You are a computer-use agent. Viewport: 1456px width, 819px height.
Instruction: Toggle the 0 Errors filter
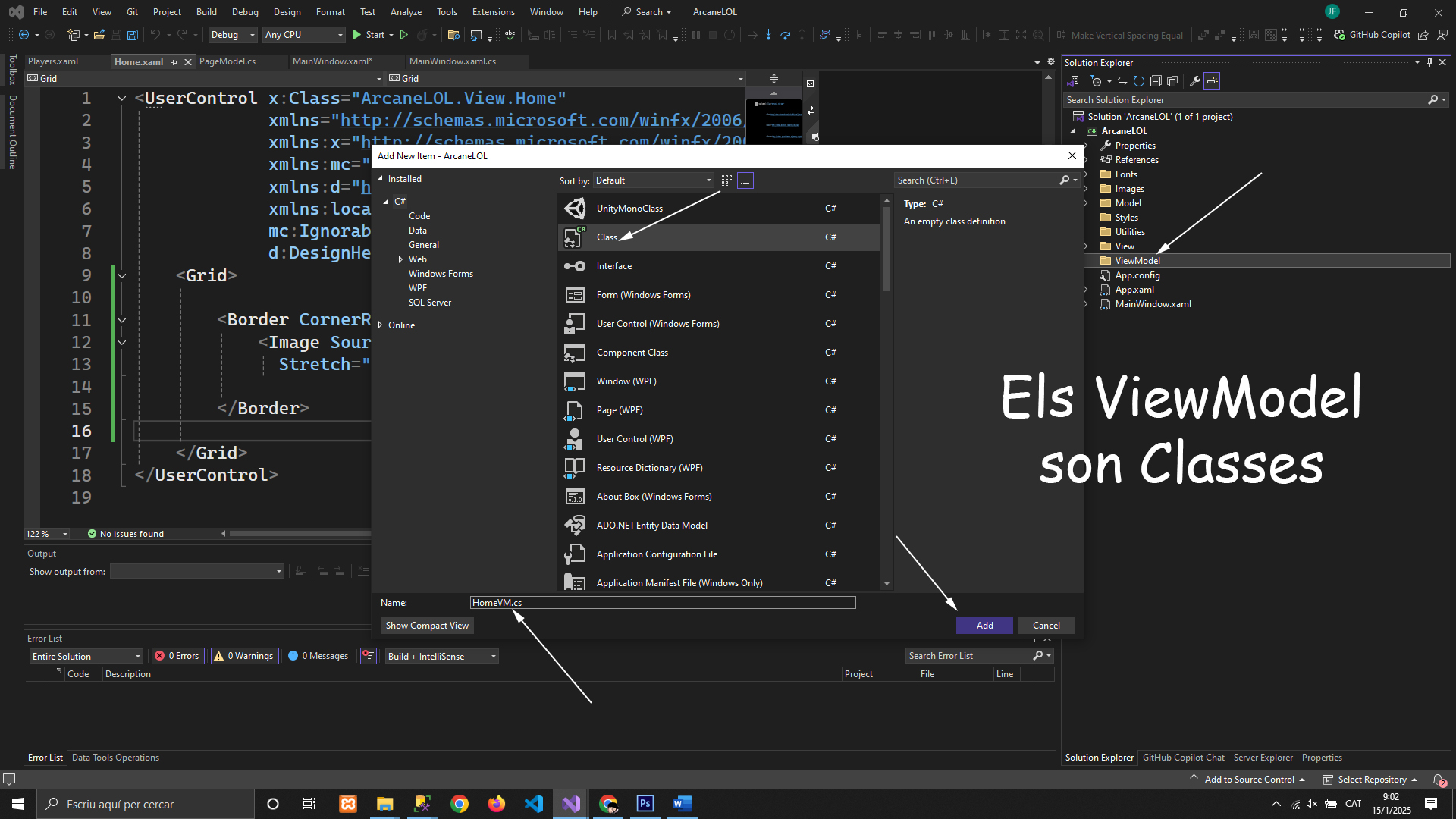(177, 656)
